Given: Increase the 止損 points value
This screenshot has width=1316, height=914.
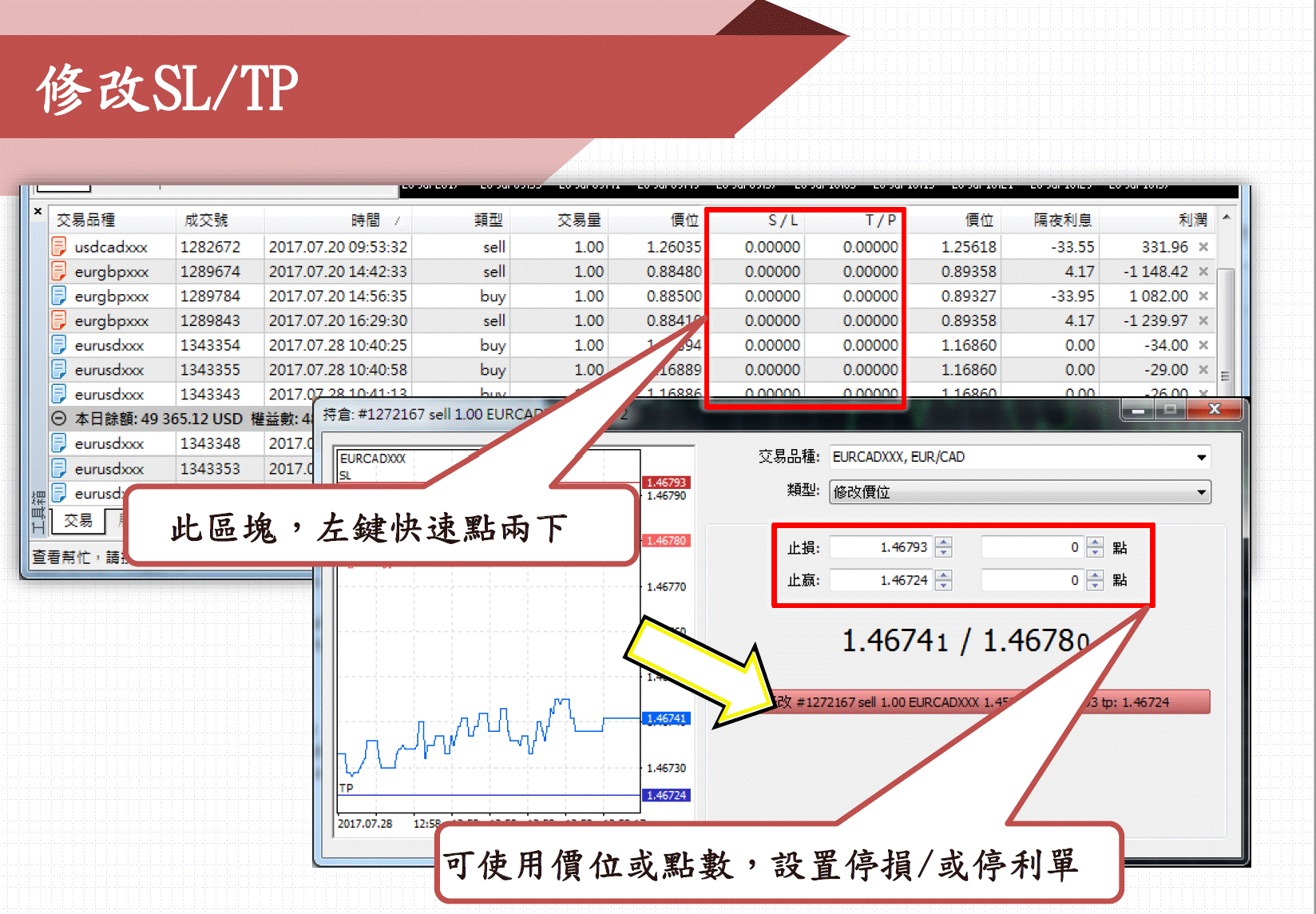Looking at the screenshot, I should pos(1096,542).
